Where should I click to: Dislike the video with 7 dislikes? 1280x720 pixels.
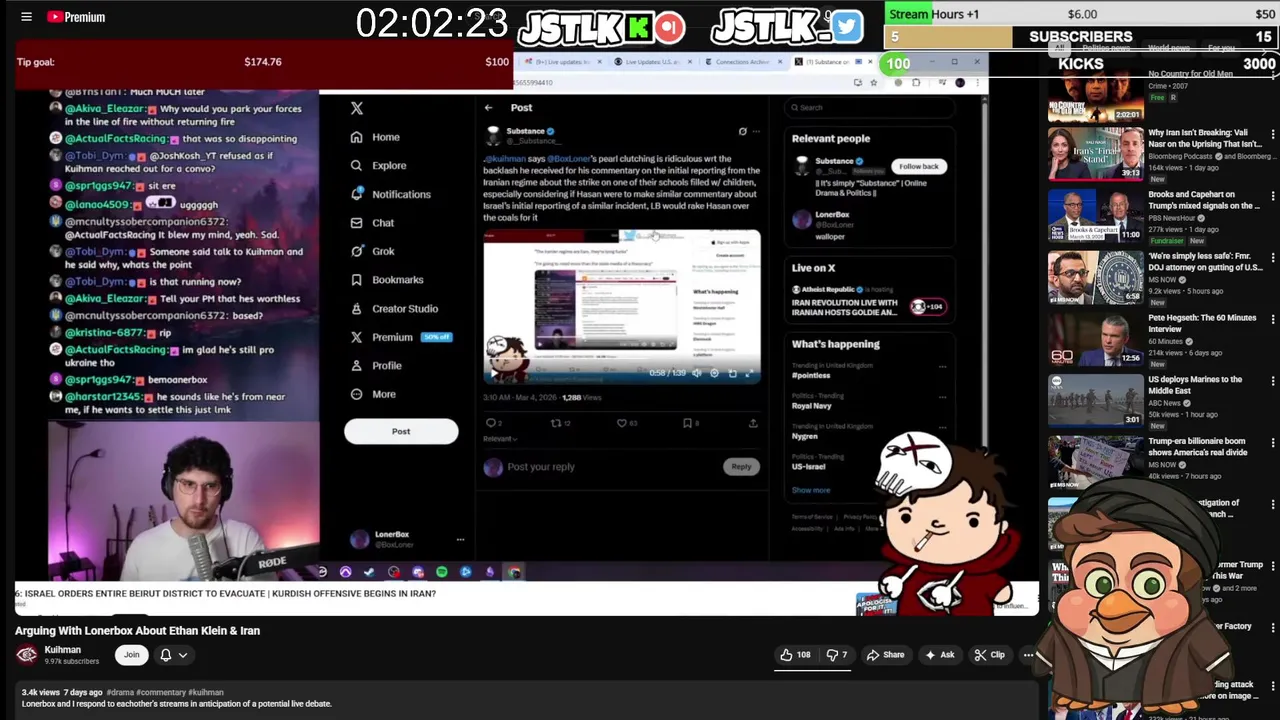(836, 655)
